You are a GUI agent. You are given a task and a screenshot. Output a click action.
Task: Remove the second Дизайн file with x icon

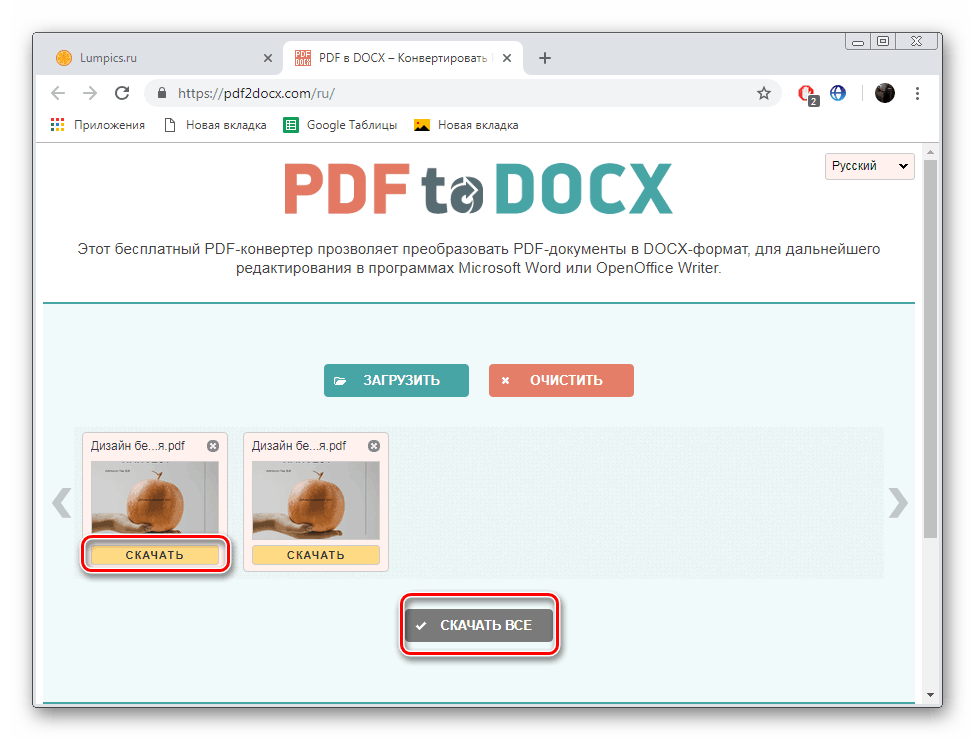pos(374,446)
